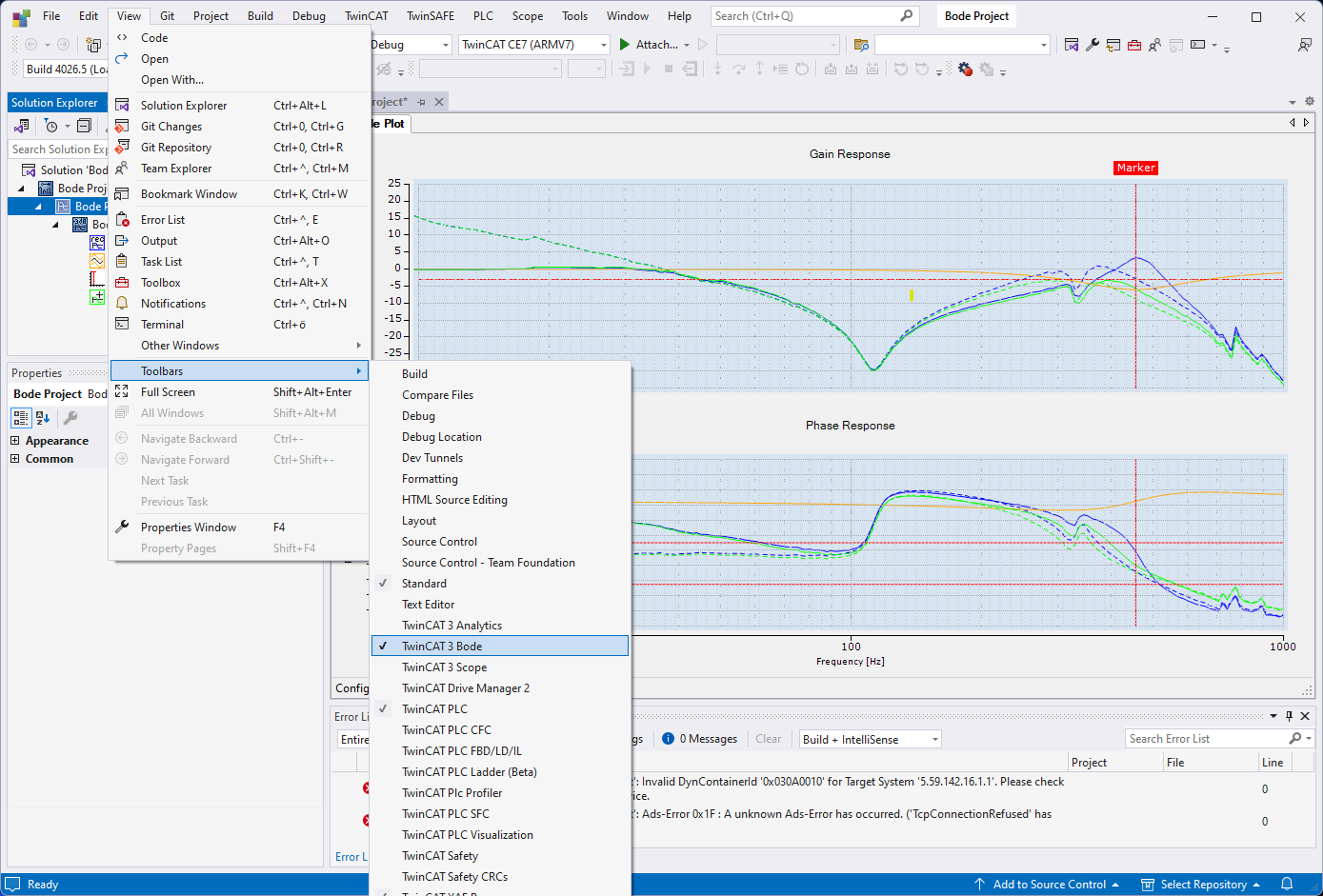Image resolution: width=1323 pixels, height=896 pixels.
Task: Click the Attach... start button
Action: (649, 45)
